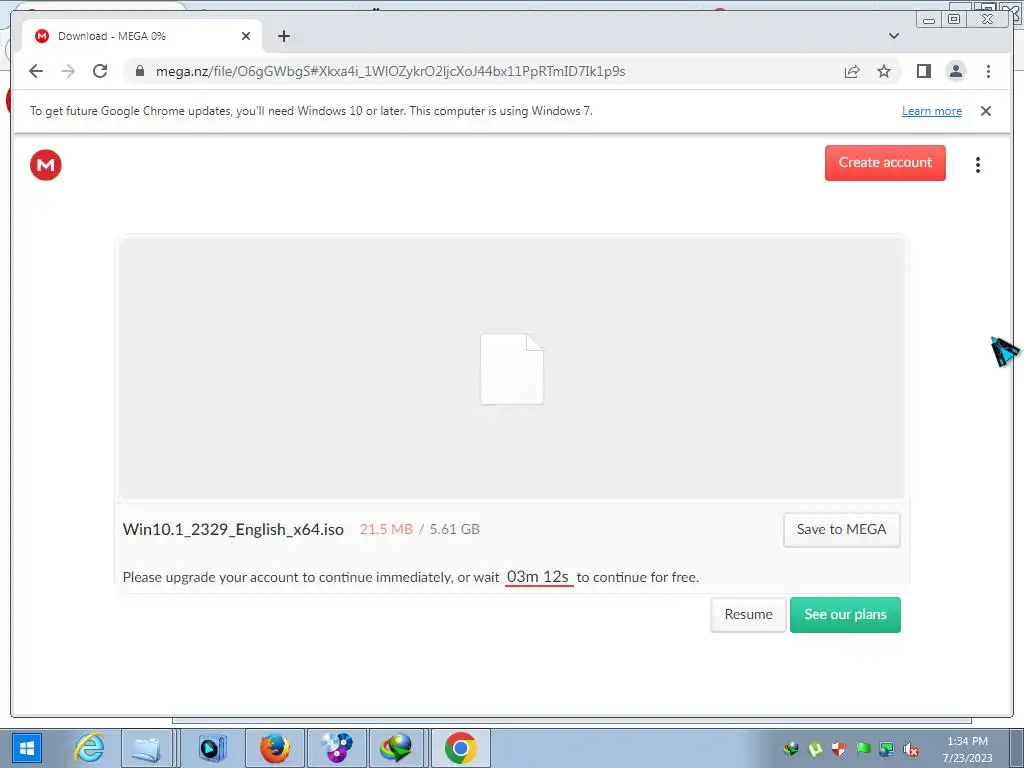Click muted volume tray icon

point(911,749)
